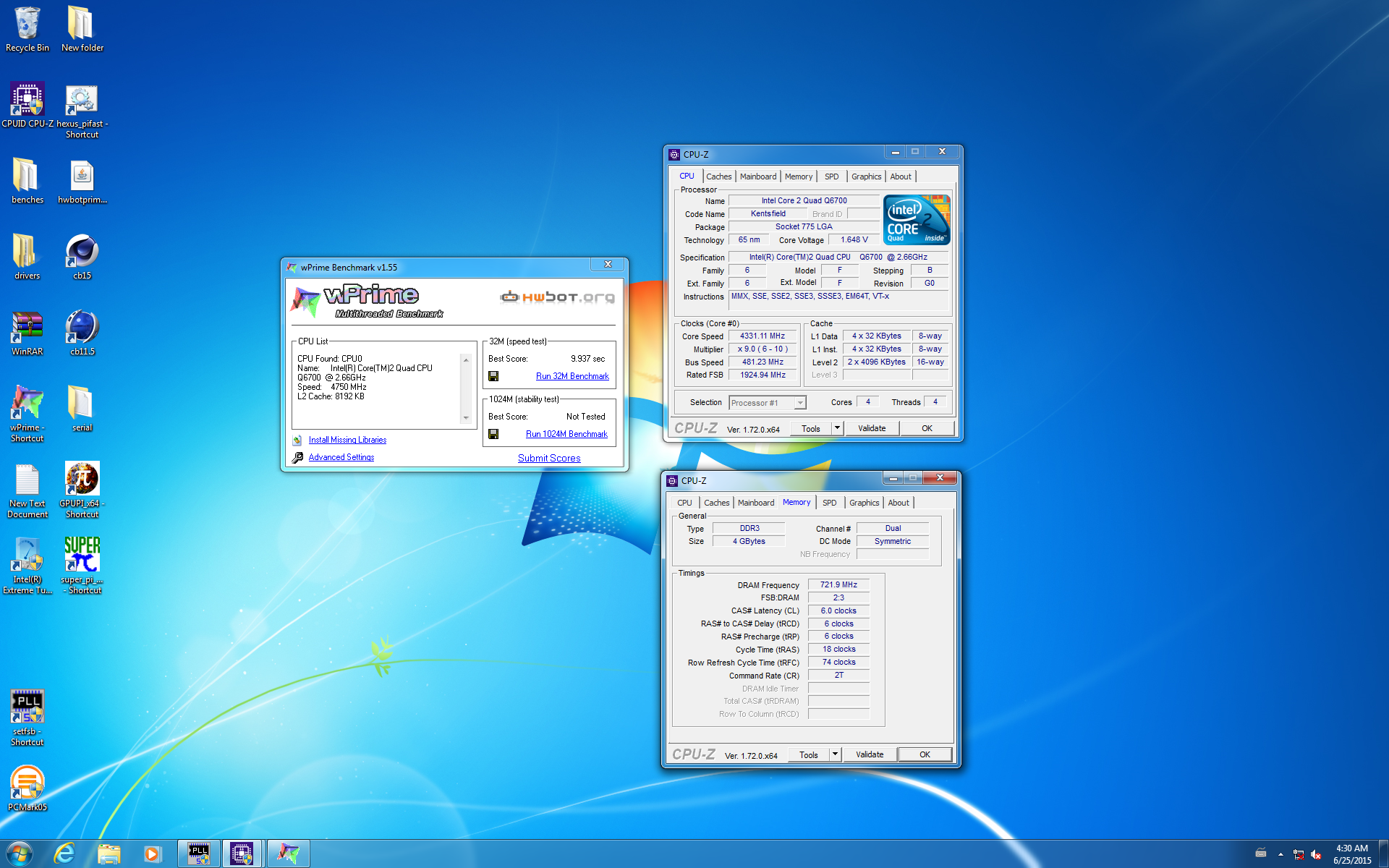Click Tools button in the lower CPU-Z
The height and width of the screenshot is (868, 1389).
(809, 754)
